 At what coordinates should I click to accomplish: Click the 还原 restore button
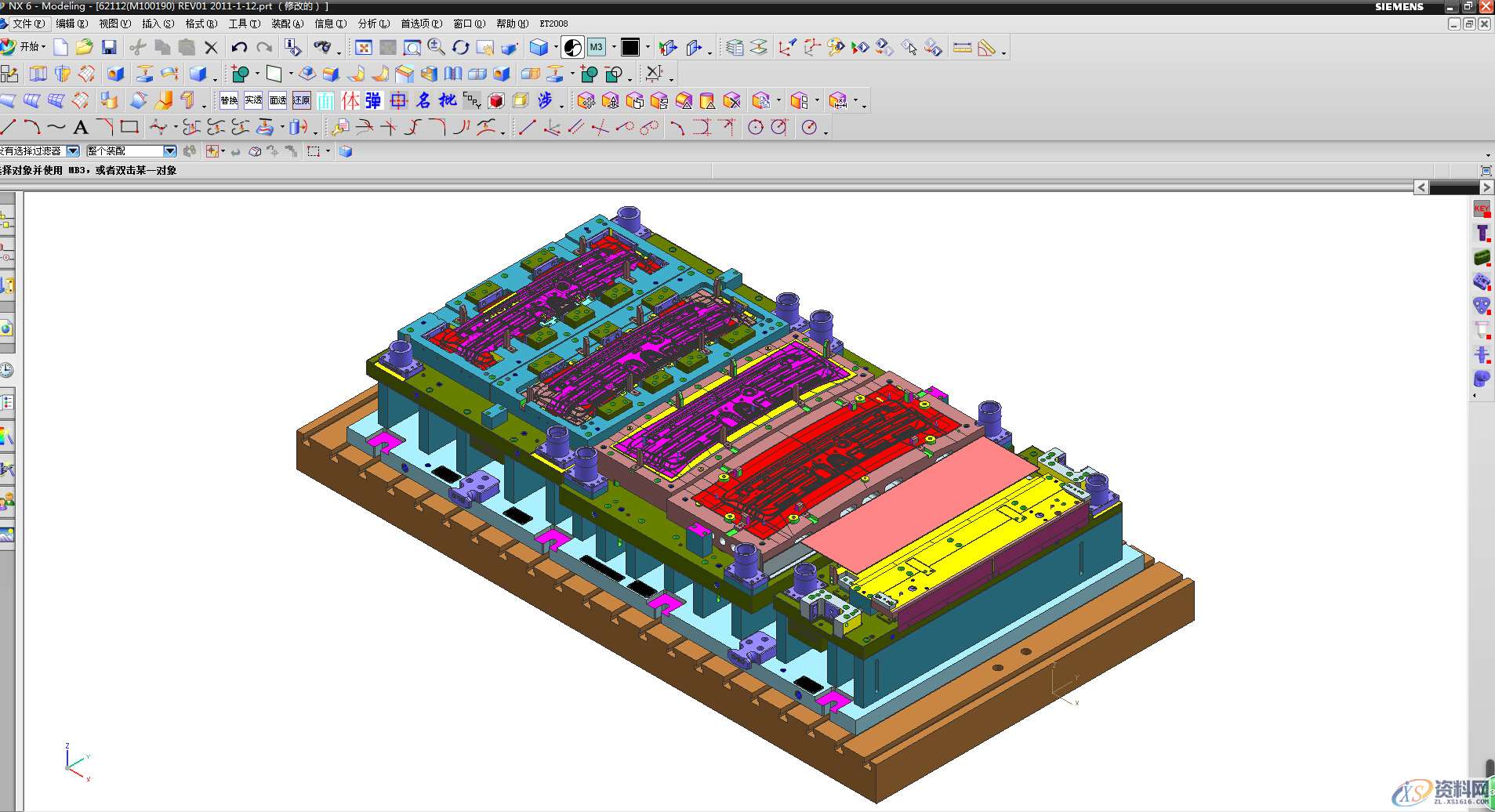[x=302, y=100]
